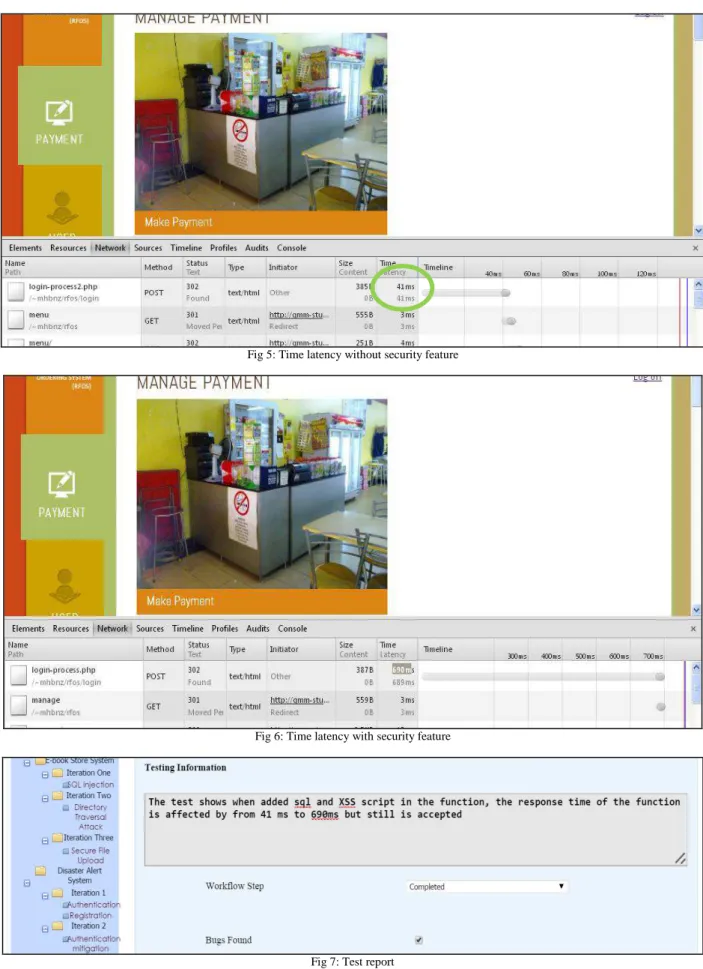Click the USER person icon in Fig 6
Screen dimensions: 703x969
pyautogui.click(x=64, y=586)
